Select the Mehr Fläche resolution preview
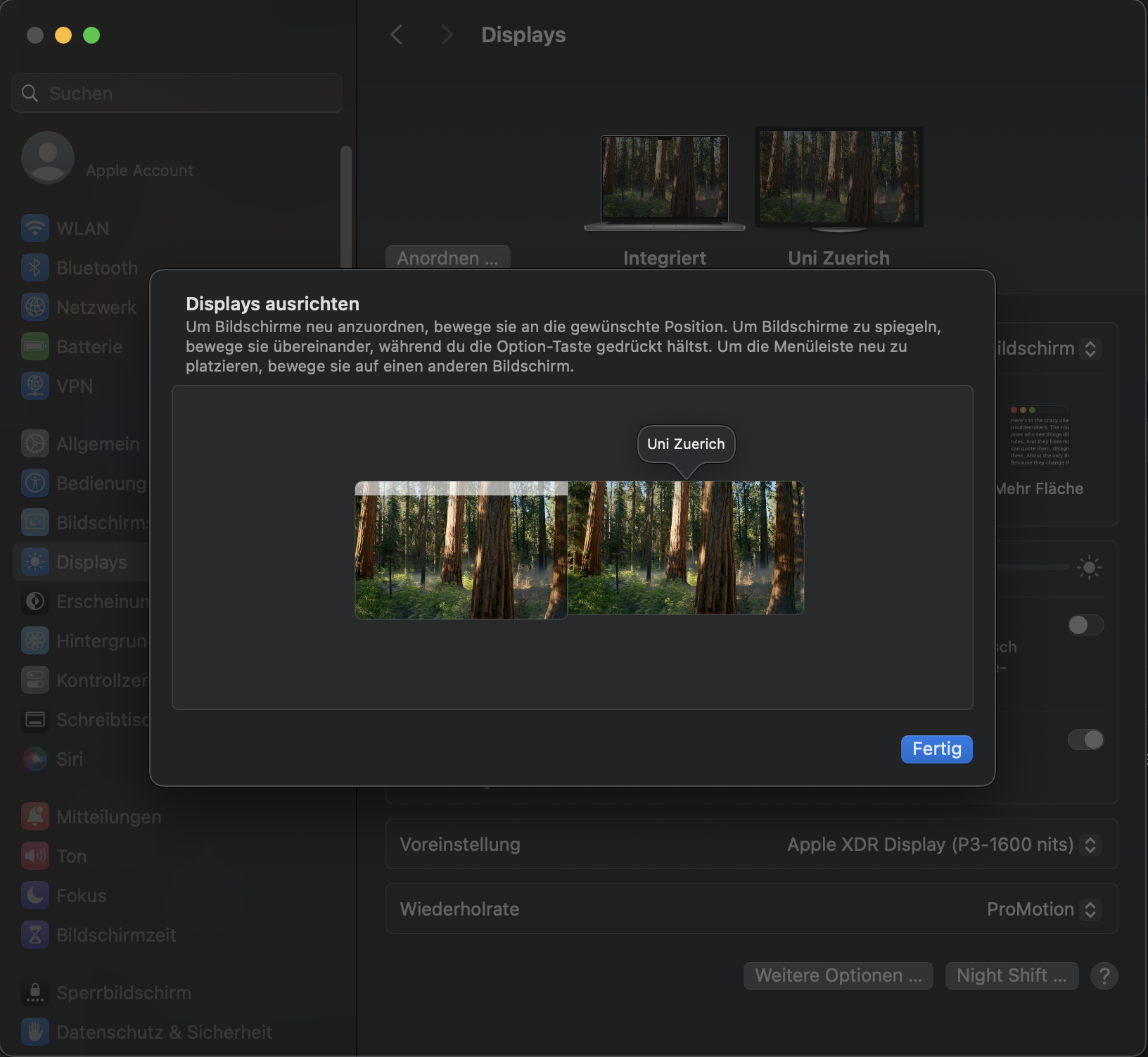 [x=1040, y=436]
